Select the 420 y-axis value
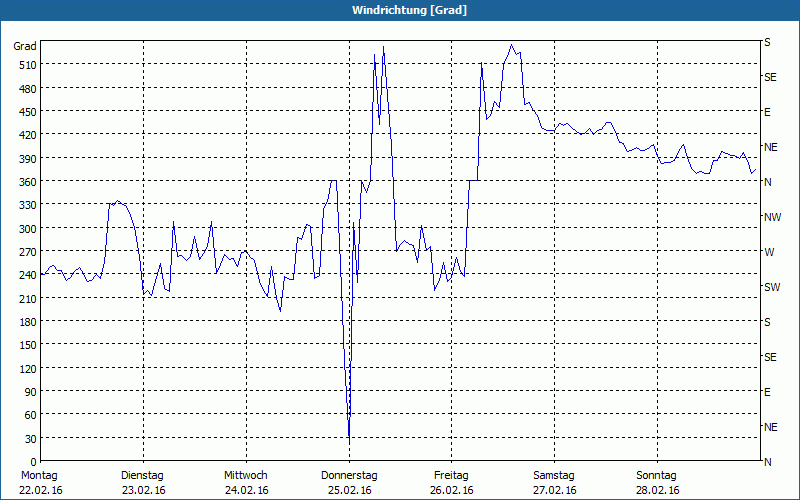This screenshot has width=800, height=500. [x=28, y=135]
